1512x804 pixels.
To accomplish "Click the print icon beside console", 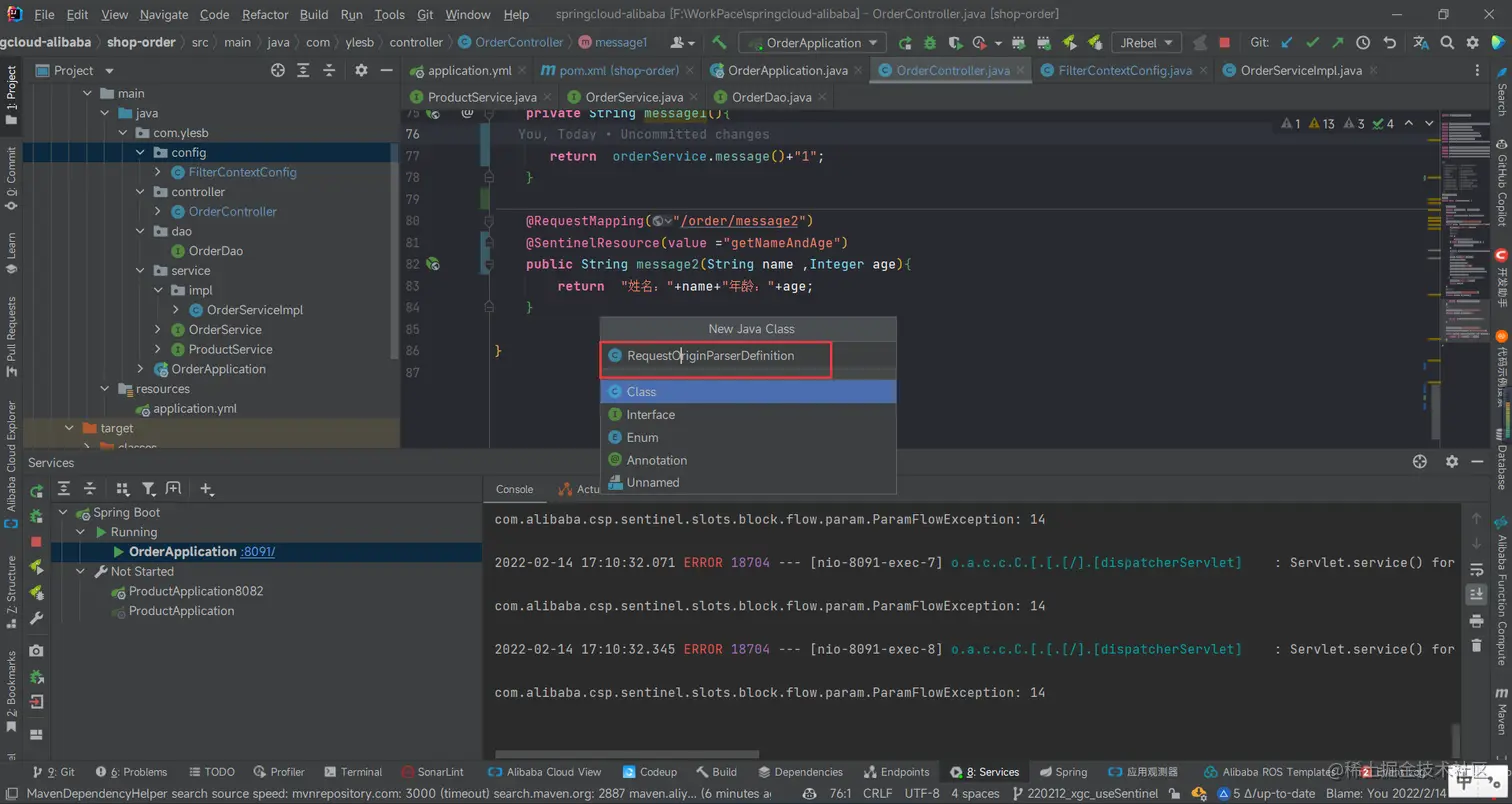I will click(1476, 621).
